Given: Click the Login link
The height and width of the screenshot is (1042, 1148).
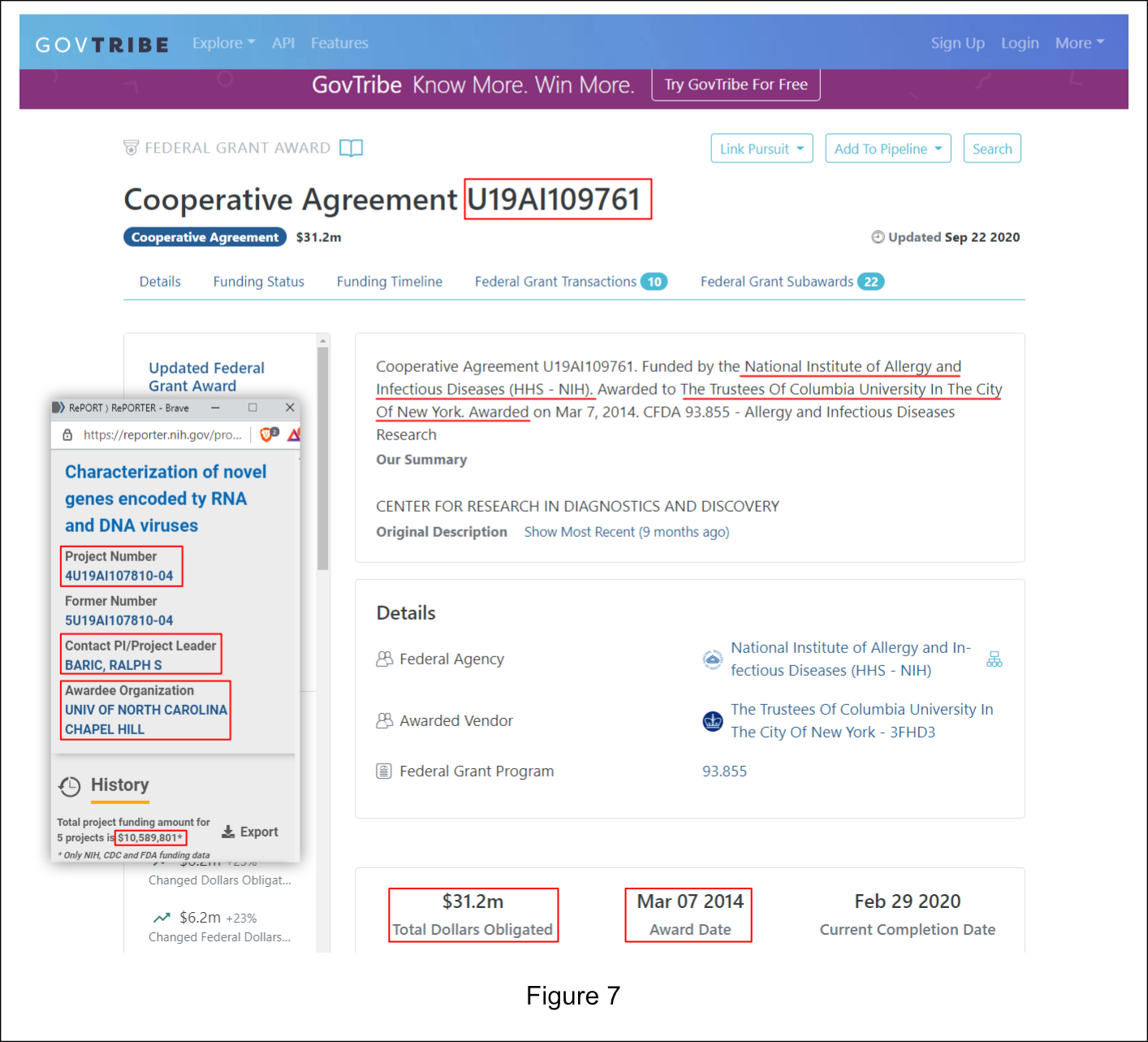Looking at the screenshot, I should (1020, 43).
